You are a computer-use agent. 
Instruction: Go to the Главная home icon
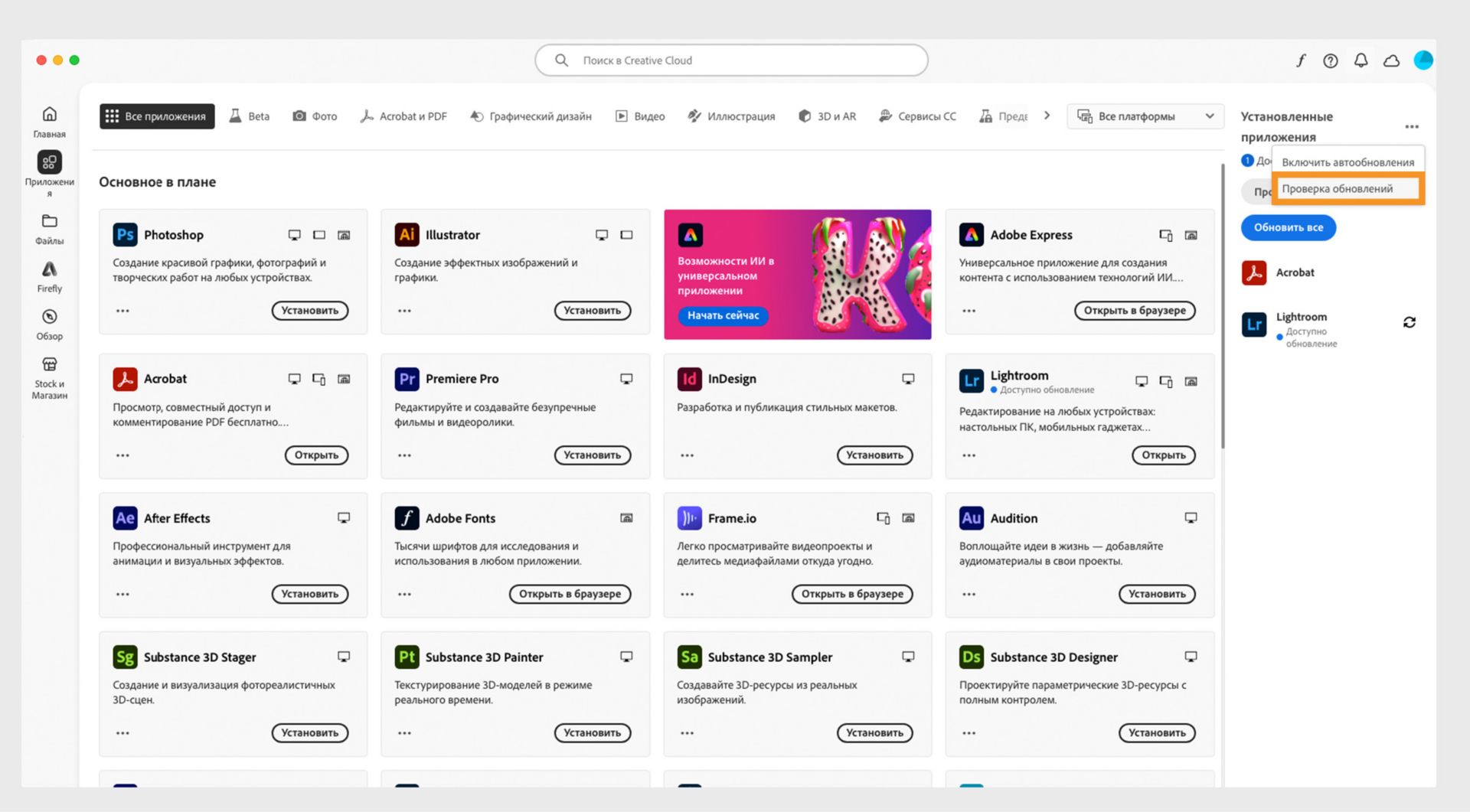[x=49, y=115]
